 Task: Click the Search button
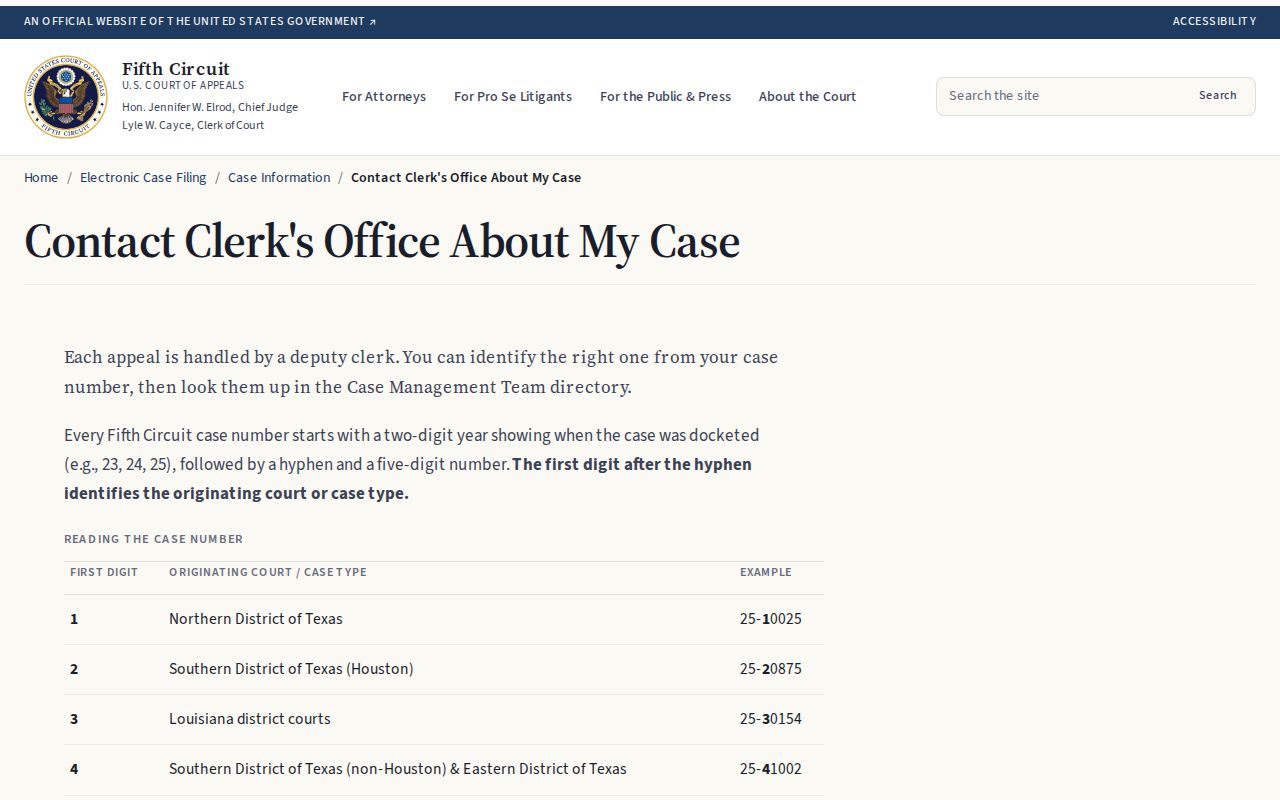1217,96
